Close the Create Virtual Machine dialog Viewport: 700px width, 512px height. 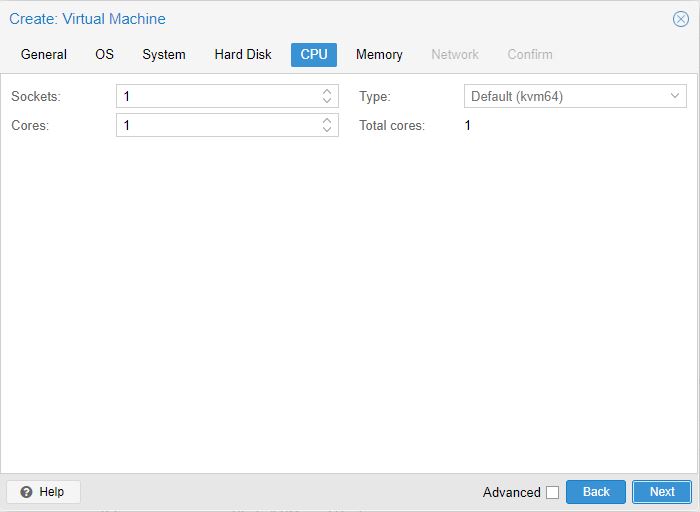click(681, 19)
